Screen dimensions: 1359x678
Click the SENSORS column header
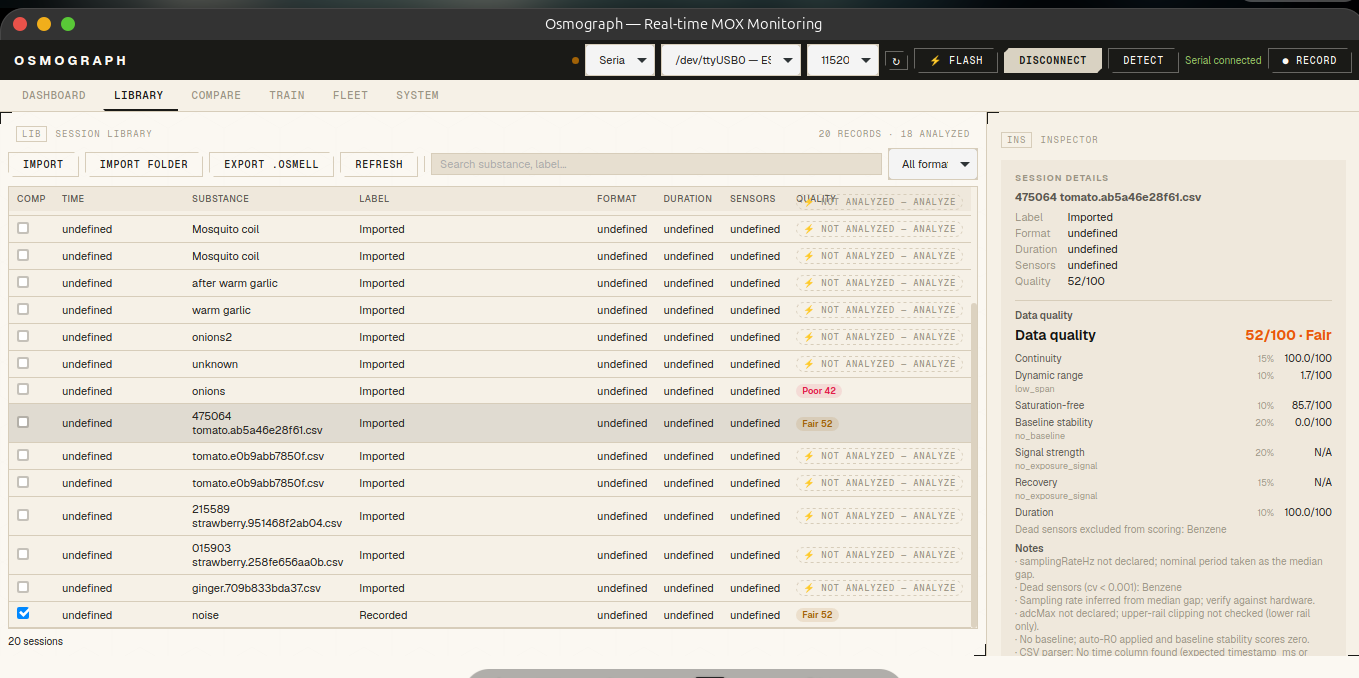(752, 199)
